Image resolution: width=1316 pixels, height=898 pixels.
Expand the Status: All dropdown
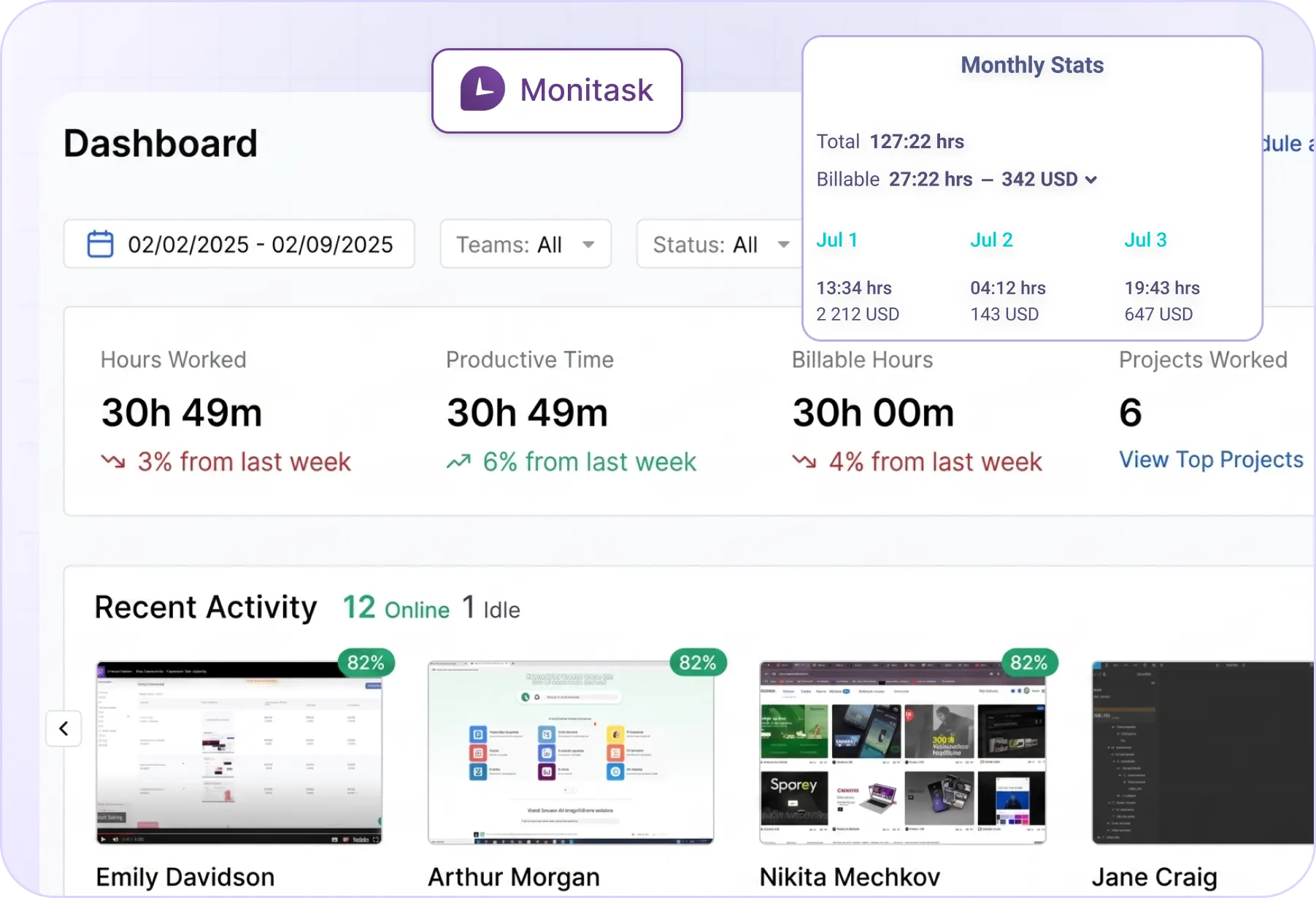720,244
